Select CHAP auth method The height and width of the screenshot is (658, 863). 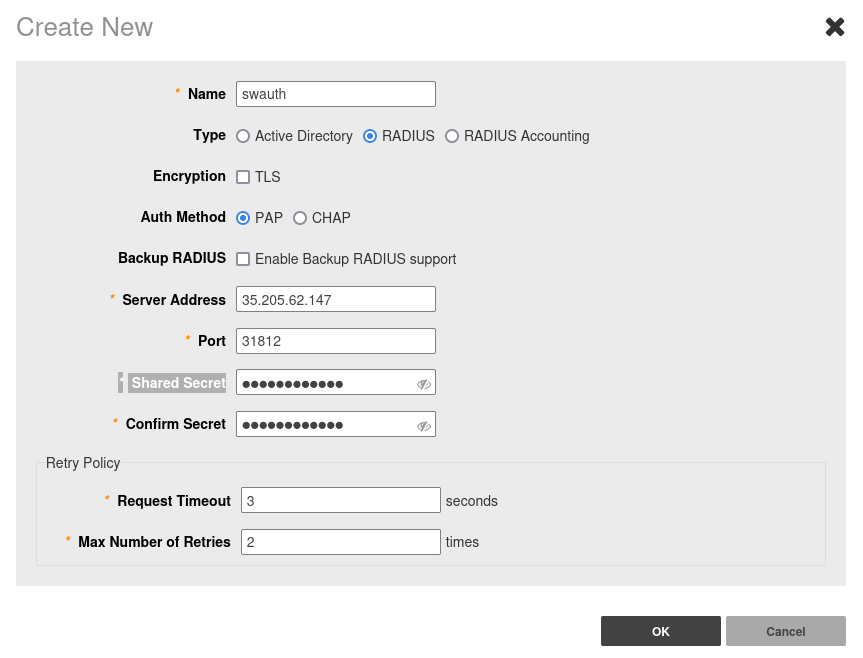(300, 218)
